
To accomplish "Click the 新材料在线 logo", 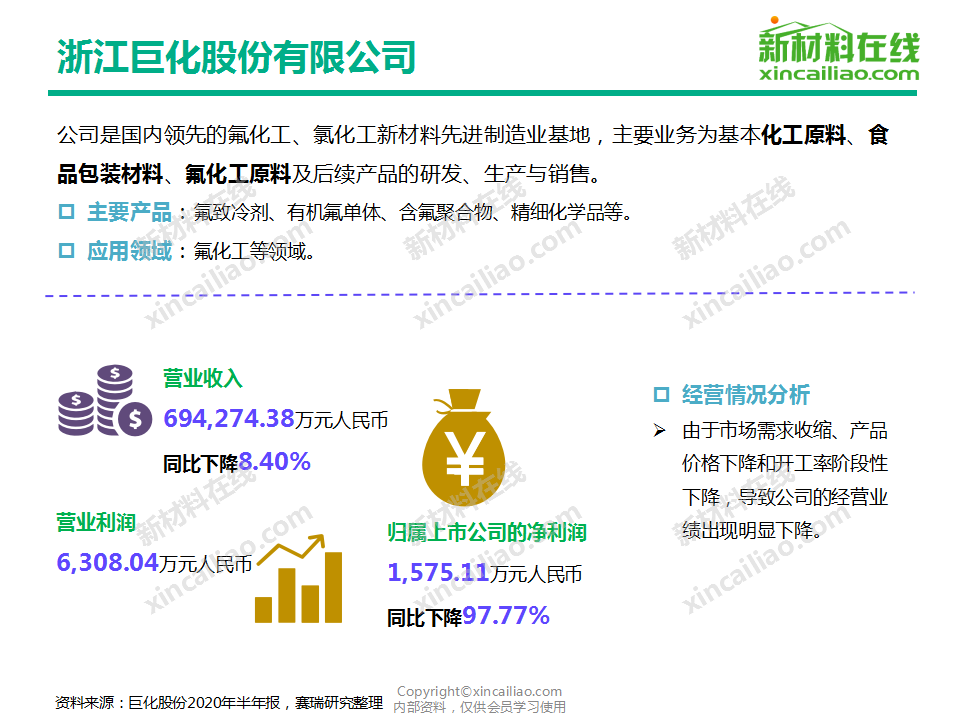I will 839,49.
